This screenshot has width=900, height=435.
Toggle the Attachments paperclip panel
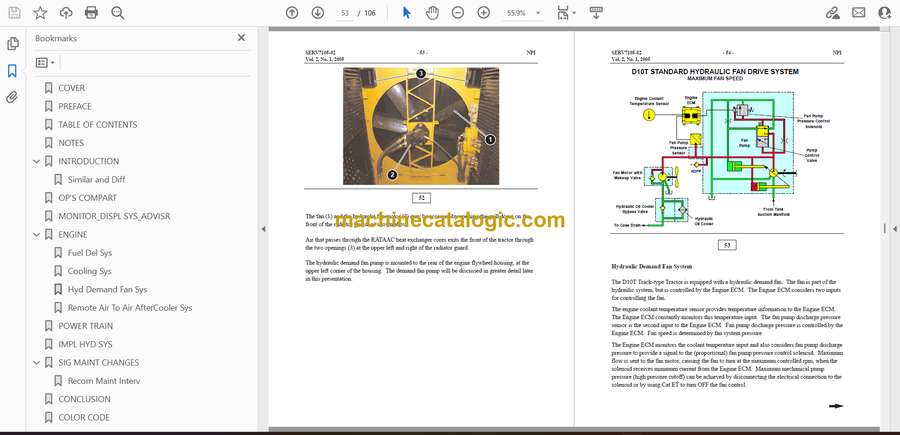click(x=13, y=97)
